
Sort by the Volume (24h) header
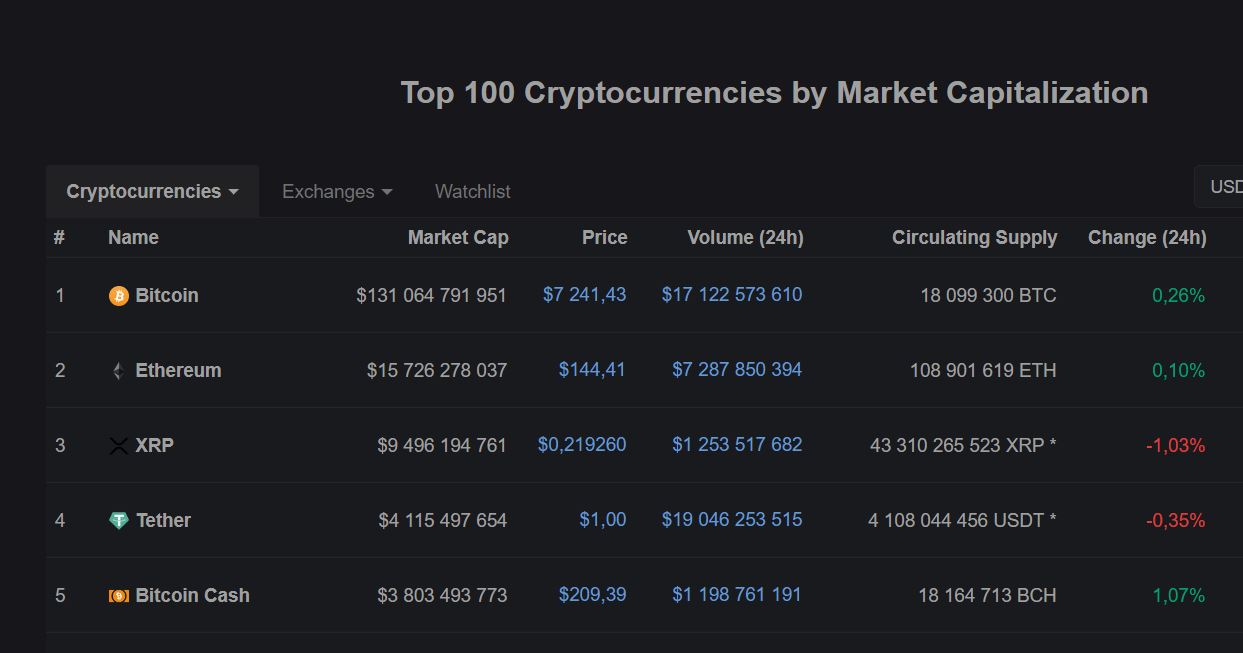[745, 238]
